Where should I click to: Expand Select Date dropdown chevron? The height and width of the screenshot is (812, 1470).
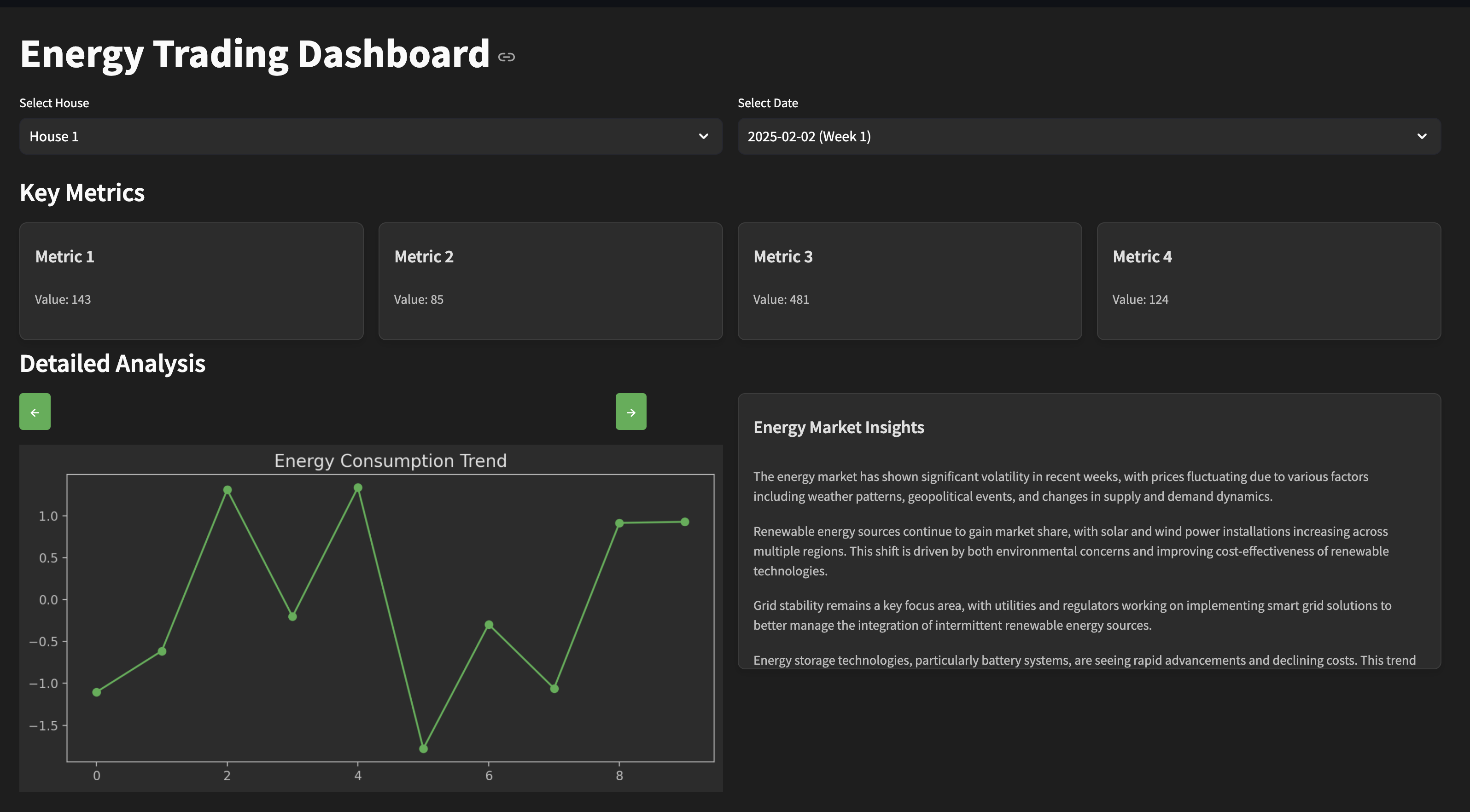[x=1422, y=136]
